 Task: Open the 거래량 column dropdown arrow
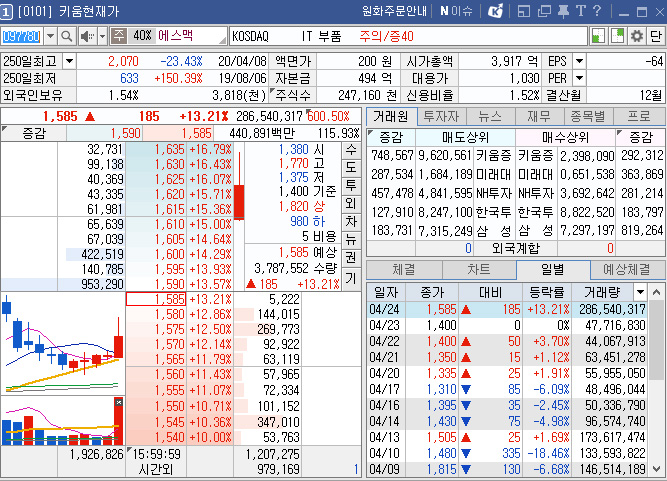640,292
